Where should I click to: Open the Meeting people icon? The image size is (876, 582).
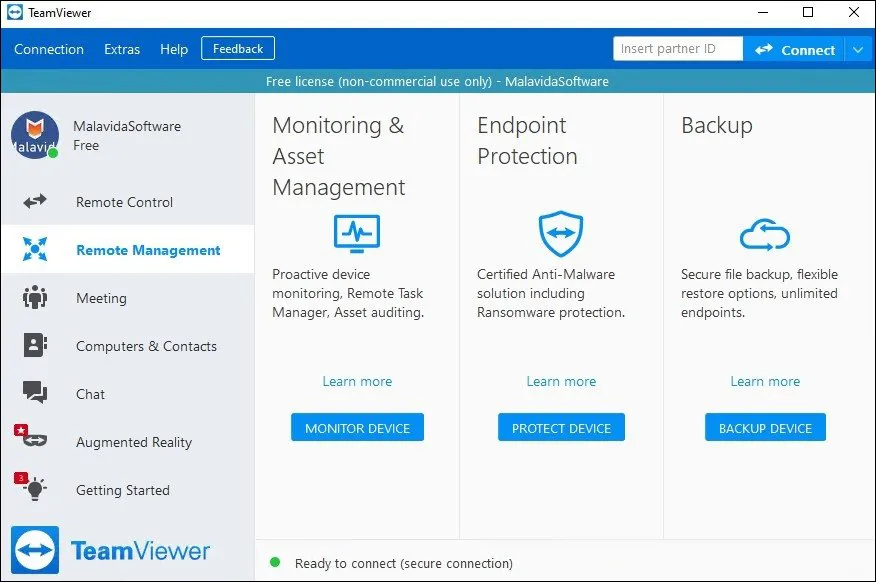pos(35,298)
